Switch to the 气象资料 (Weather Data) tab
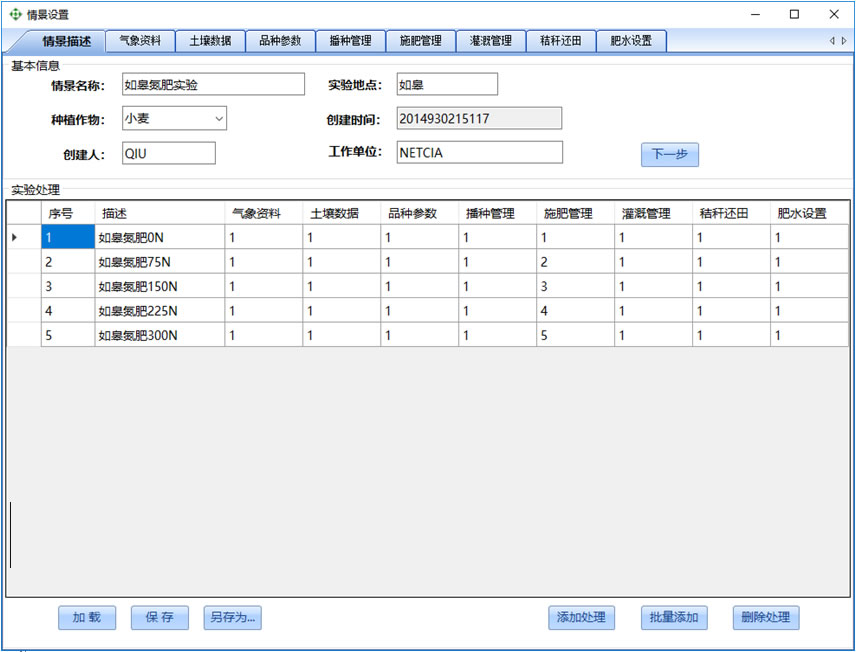Image resolution: width=856 pixels, height=652 pixels. 142,41
